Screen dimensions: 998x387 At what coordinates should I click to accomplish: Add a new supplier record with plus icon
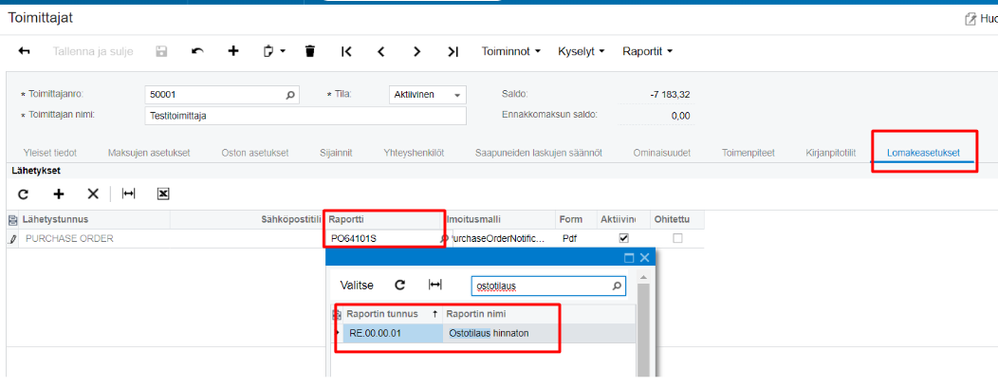click(233, 52)
